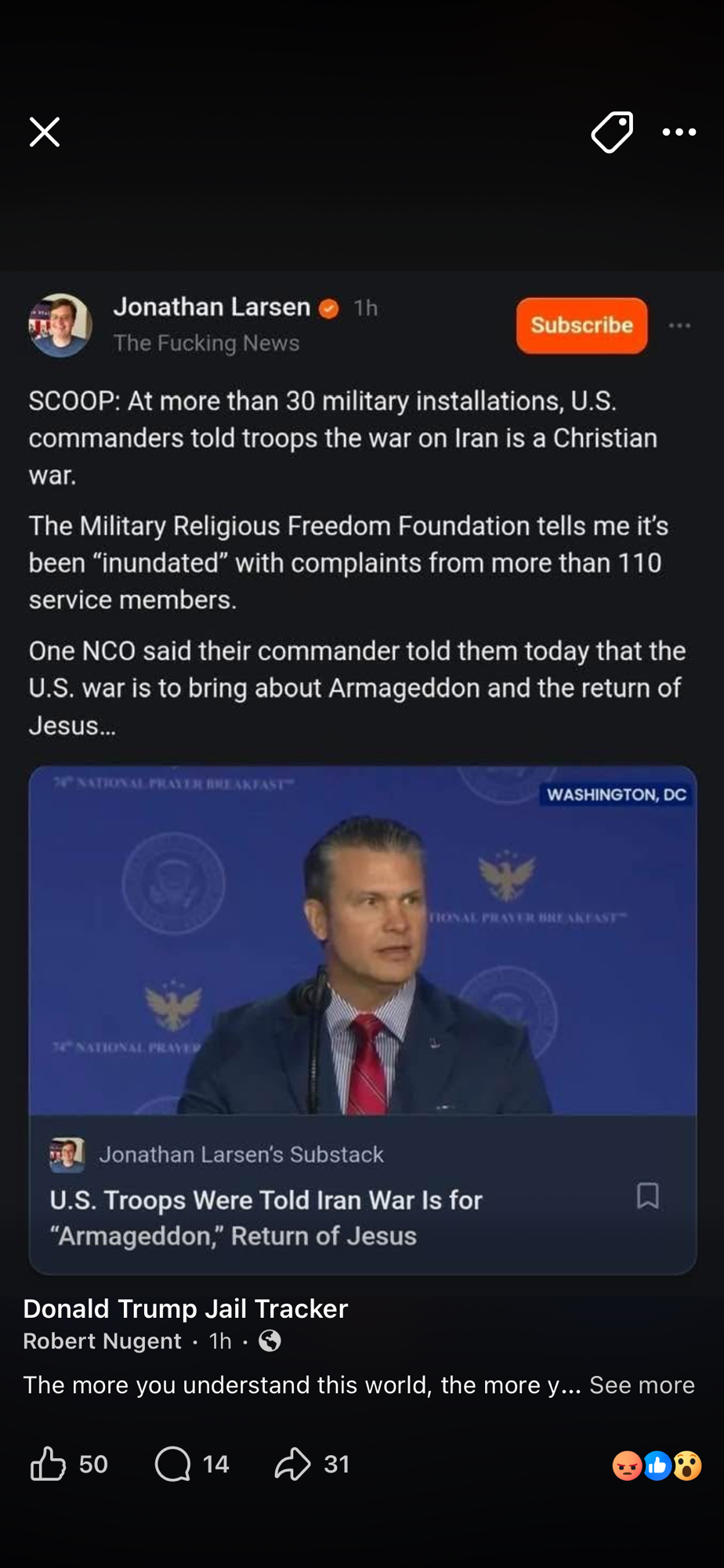Open the top-right three-dot options menu

coord(679,132)
